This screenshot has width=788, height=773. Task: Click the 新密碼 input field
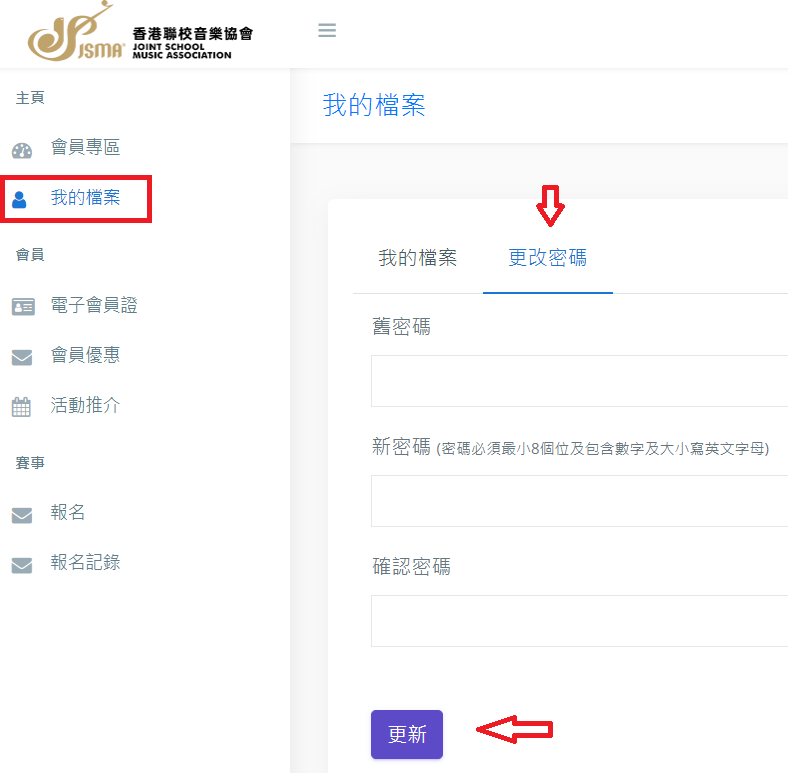(579, 501)
